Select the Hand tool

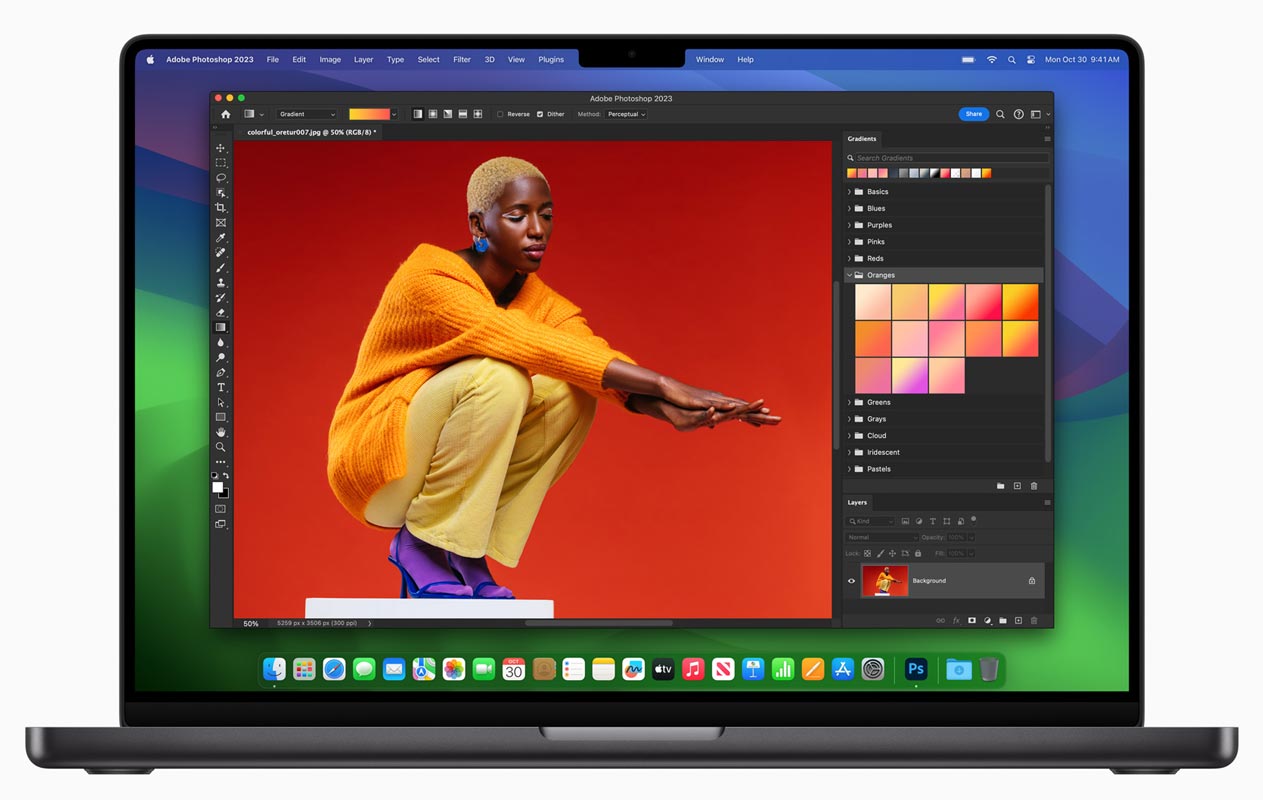click(221, 432)
